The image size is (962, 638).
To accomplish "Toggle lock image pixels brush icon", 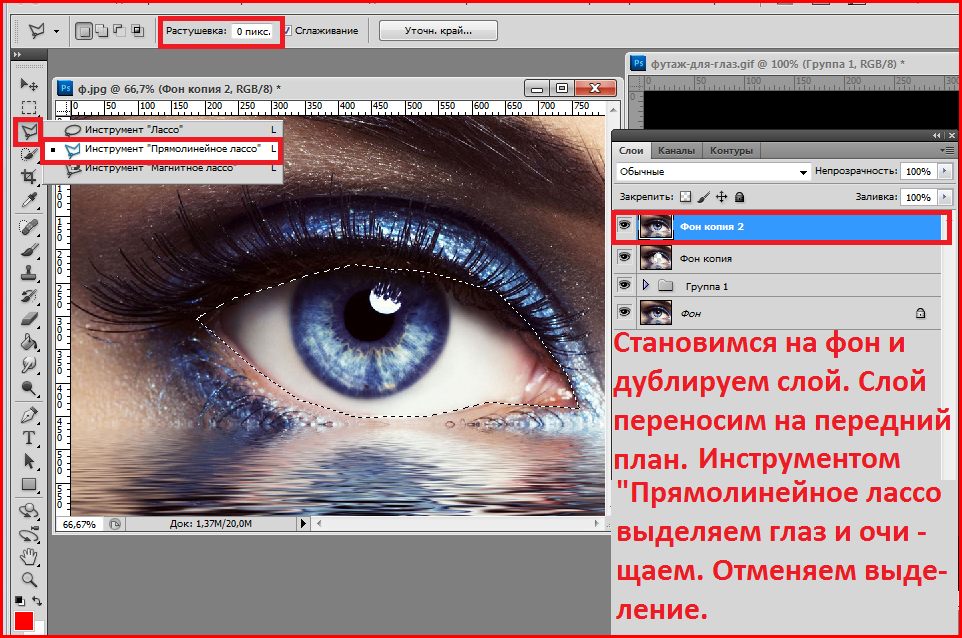I will pos(704,197).
